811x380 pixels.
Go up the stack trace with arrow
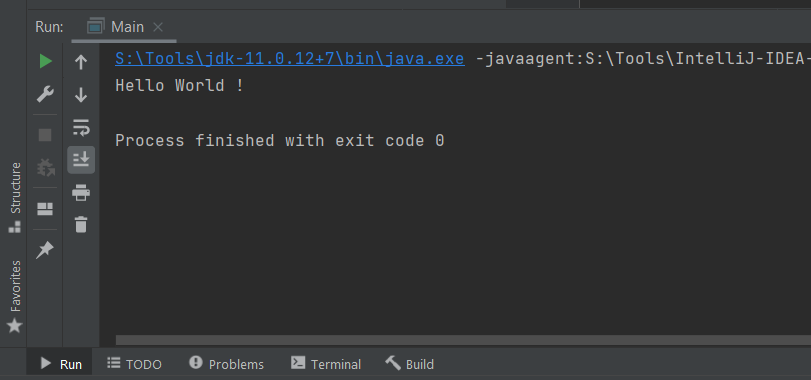tap(81, 63)
